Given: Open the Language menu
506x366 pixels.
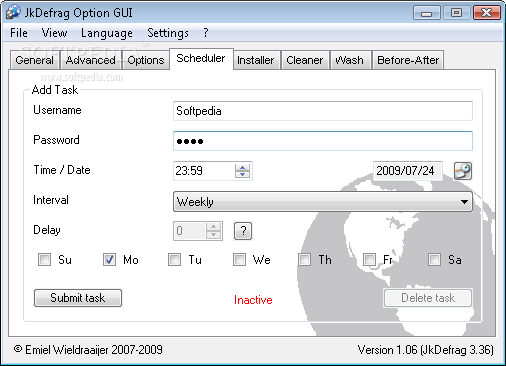Looking at the screenshot, I should pyautogui.click(x=107, y=33).
